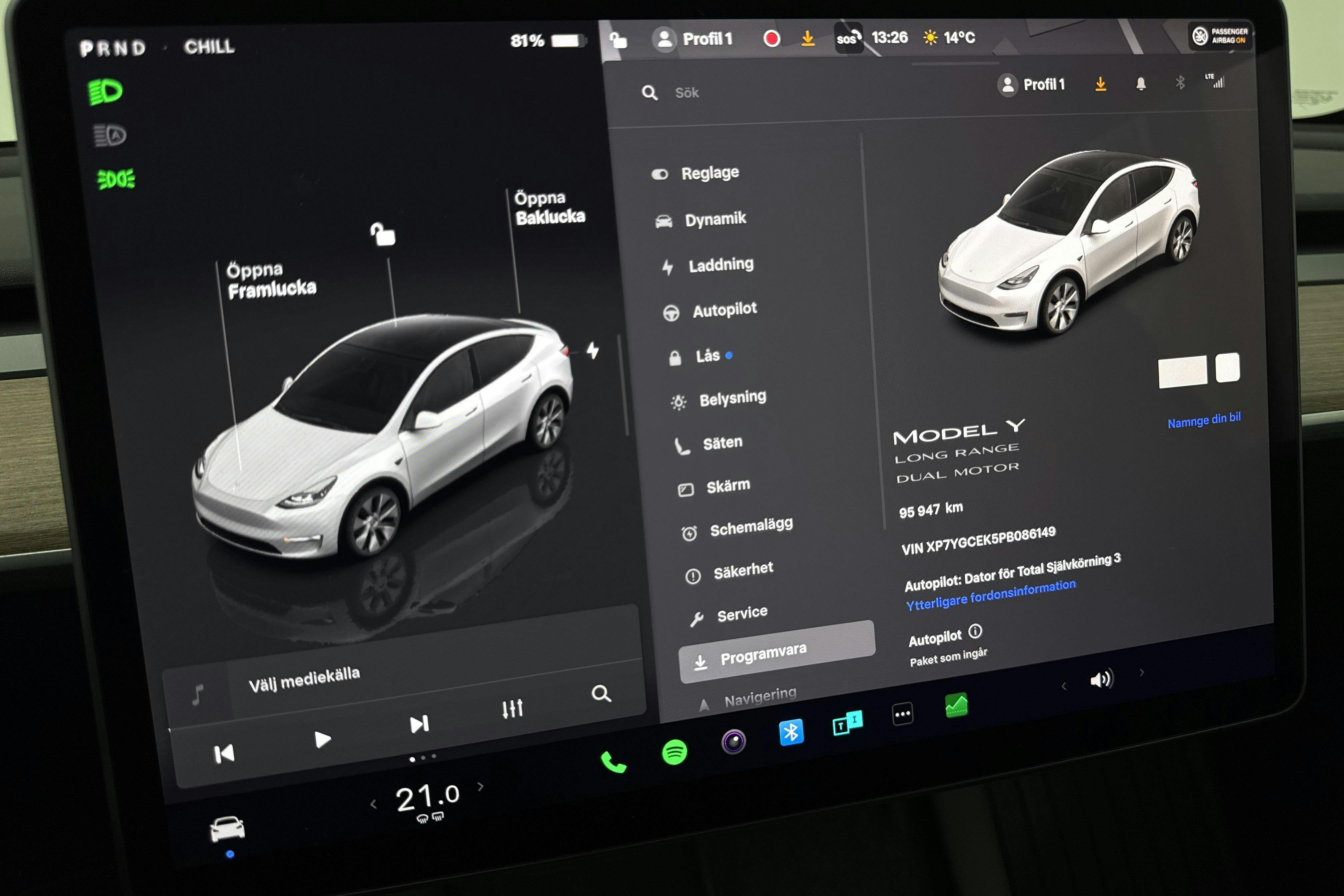This screenshot has height=896, width=1344.
Task: Open the Reglage menu
Action: (695, 173)
